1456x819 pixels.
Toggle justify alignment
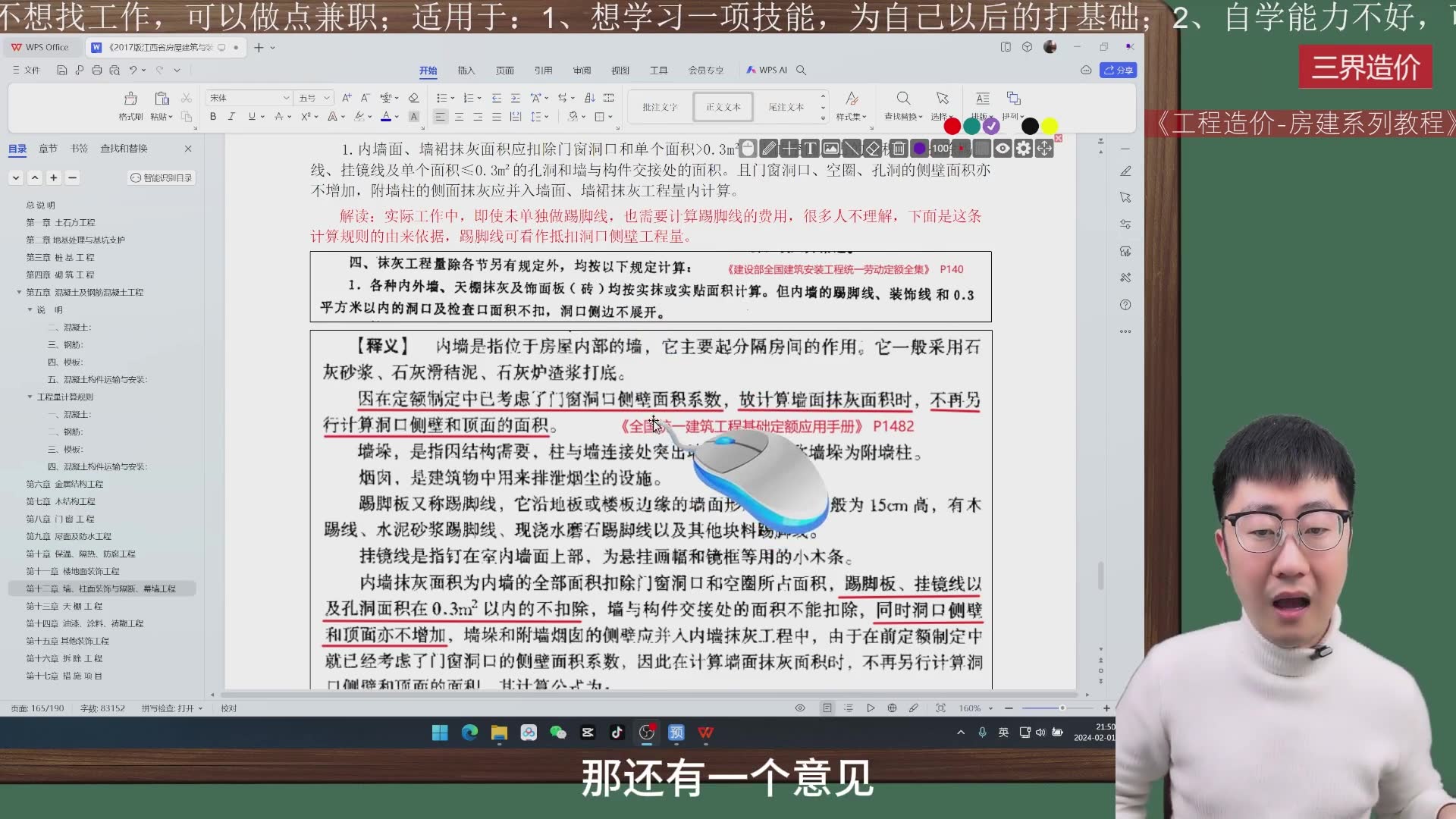pyautogui.click(x=496, y=117)
